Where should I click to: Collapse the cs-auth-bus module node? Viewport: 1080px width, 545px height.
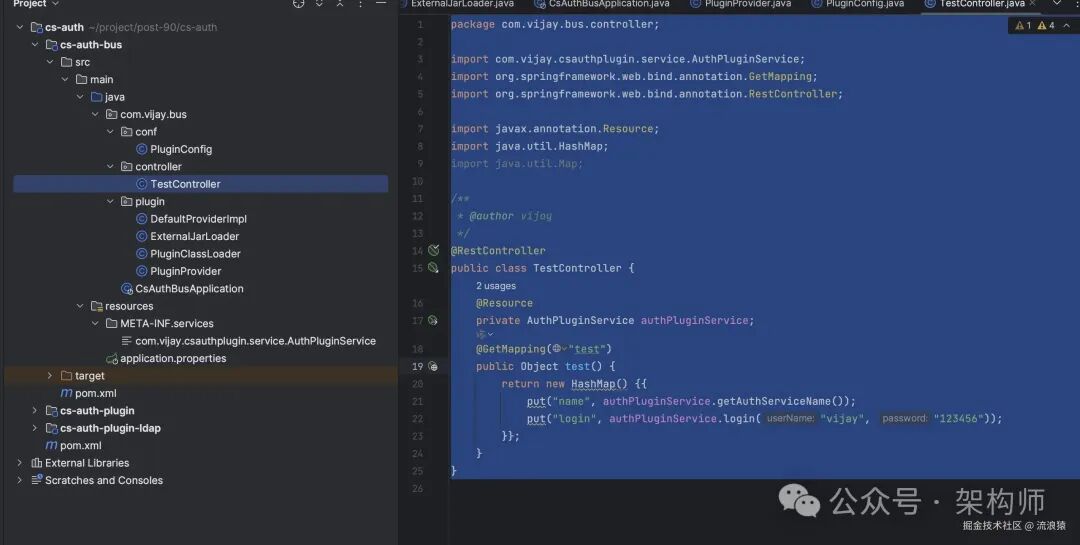point(34,45)
